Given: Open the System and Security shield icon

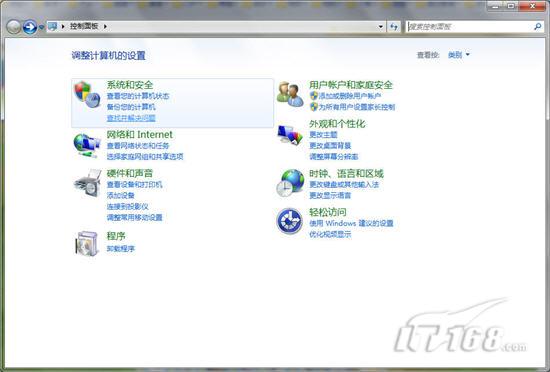Looking at the screenshot, I should [x=87, y=94].
